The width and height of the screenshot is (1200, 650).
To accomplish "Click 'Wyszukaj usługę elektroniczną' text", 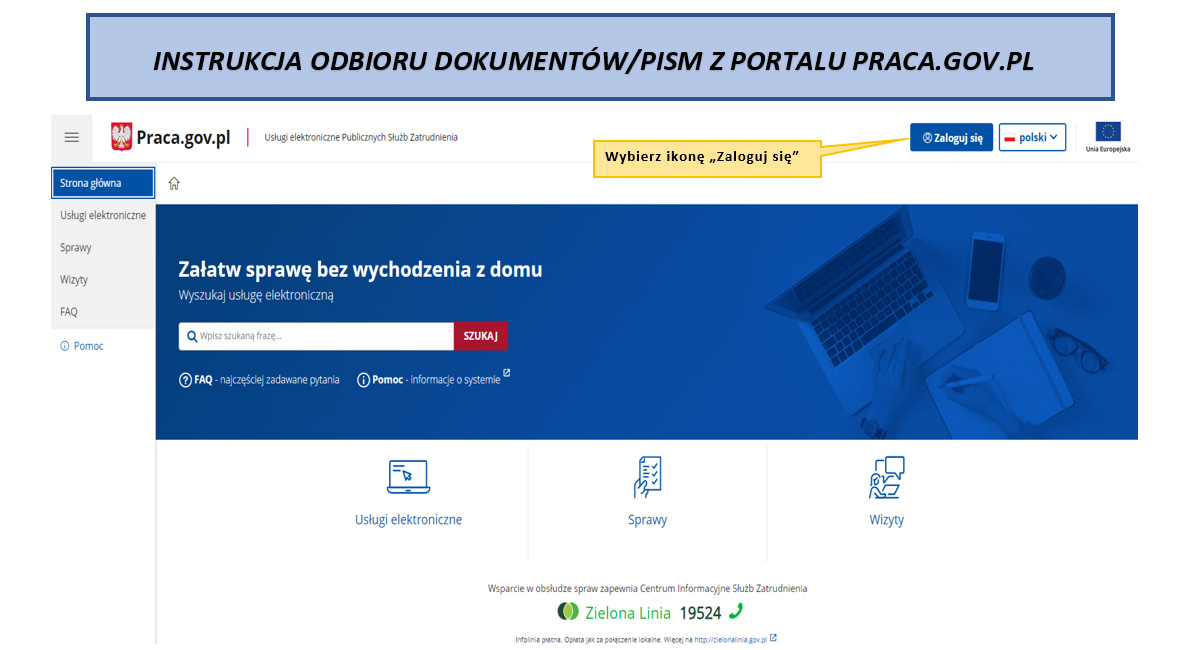I will (x=256, y=296).
